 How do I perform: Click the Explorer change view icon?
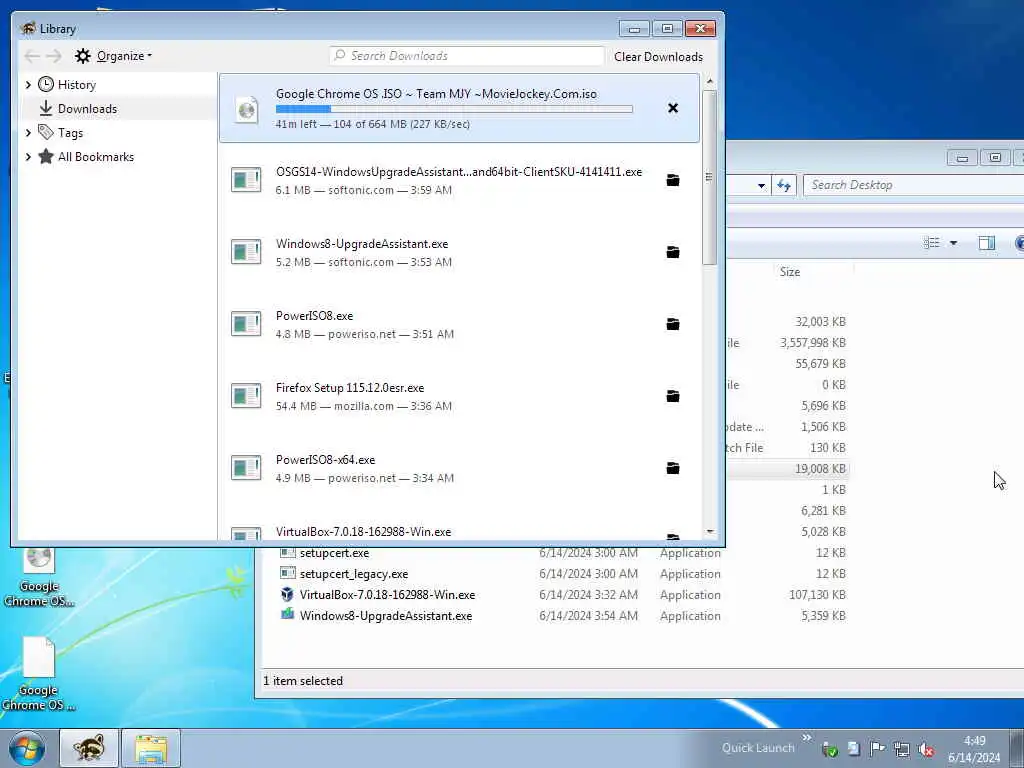click(x=932, y=243)
